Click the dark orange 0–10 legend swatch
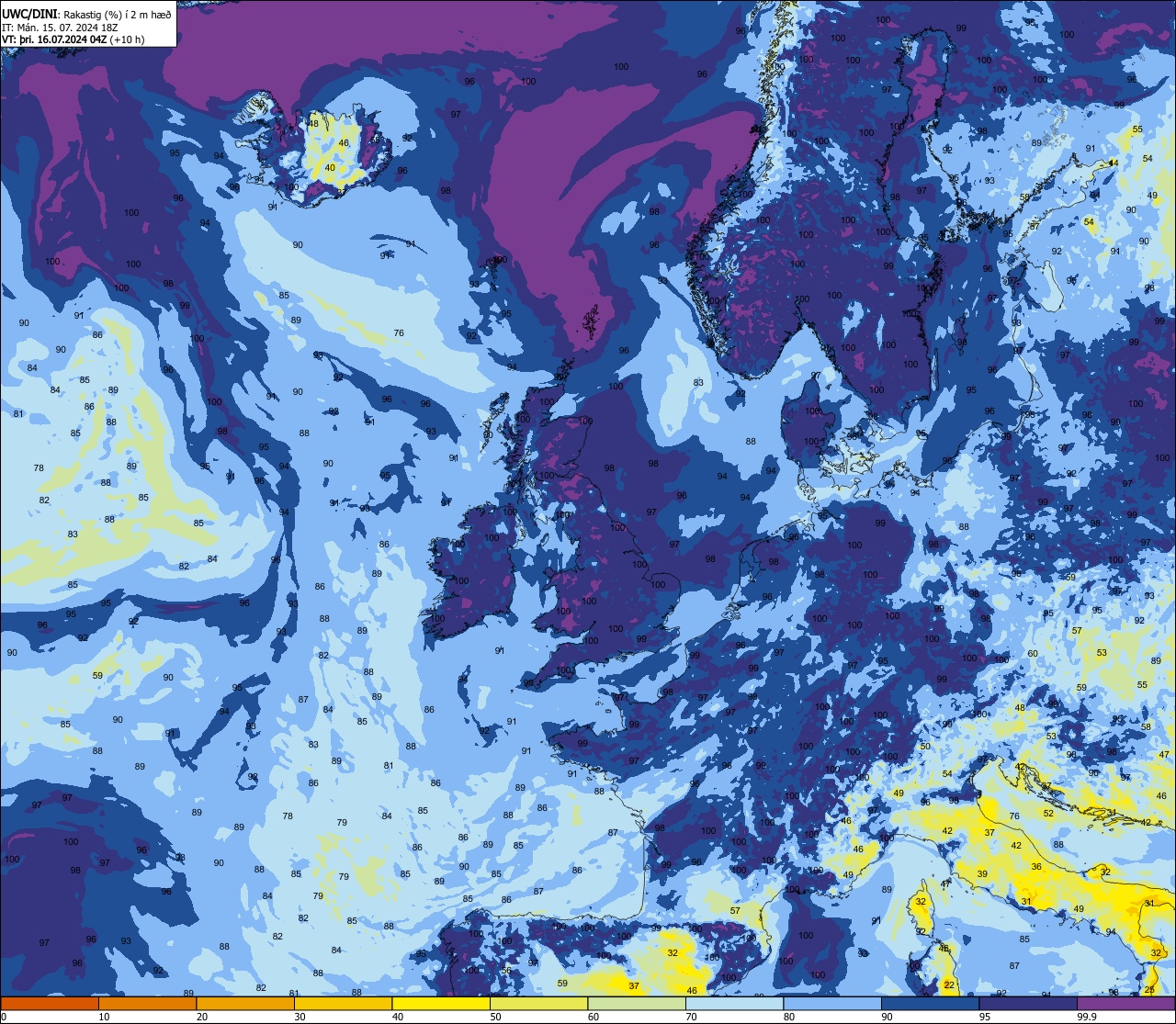Screen dimensions: 1176x1024 coord(50,1003)
